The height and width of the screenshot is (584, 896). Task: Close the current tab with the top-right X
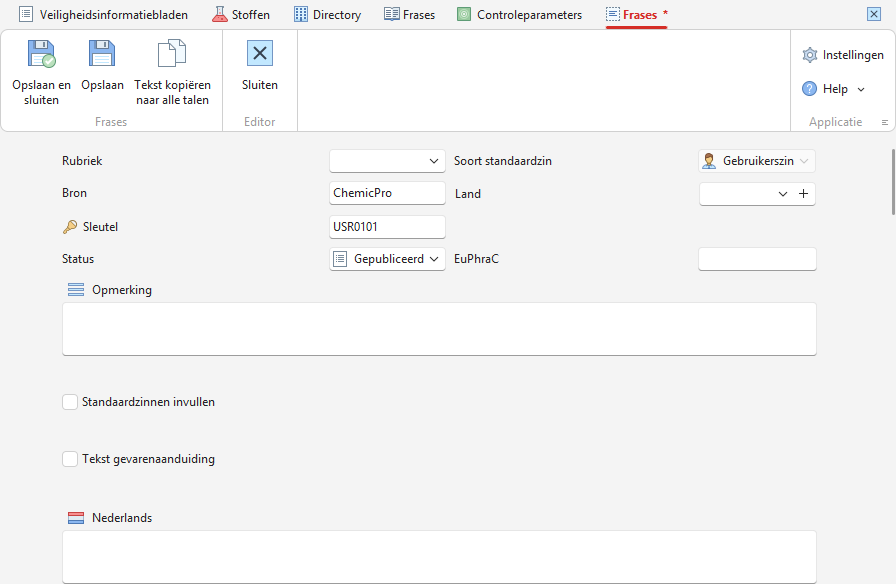(x=874, y=14)
